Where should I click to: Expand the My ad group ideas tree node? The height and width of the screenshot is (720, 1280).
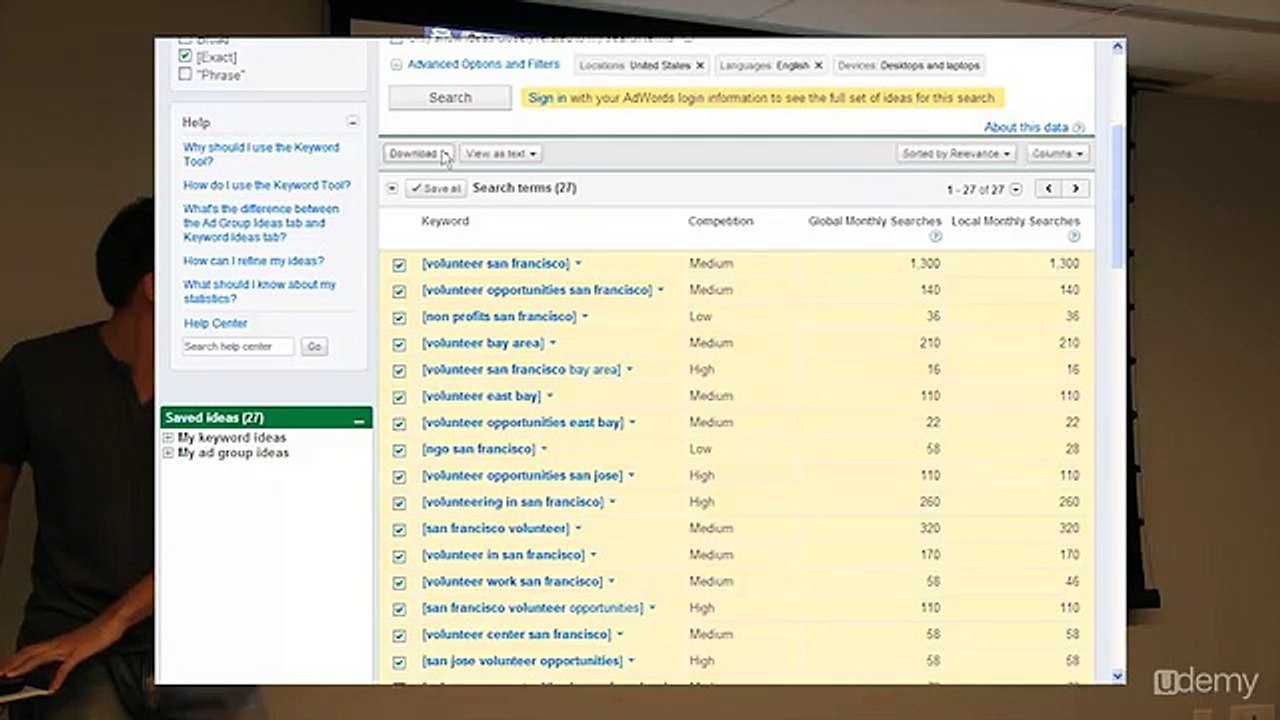tap(168, 453)
